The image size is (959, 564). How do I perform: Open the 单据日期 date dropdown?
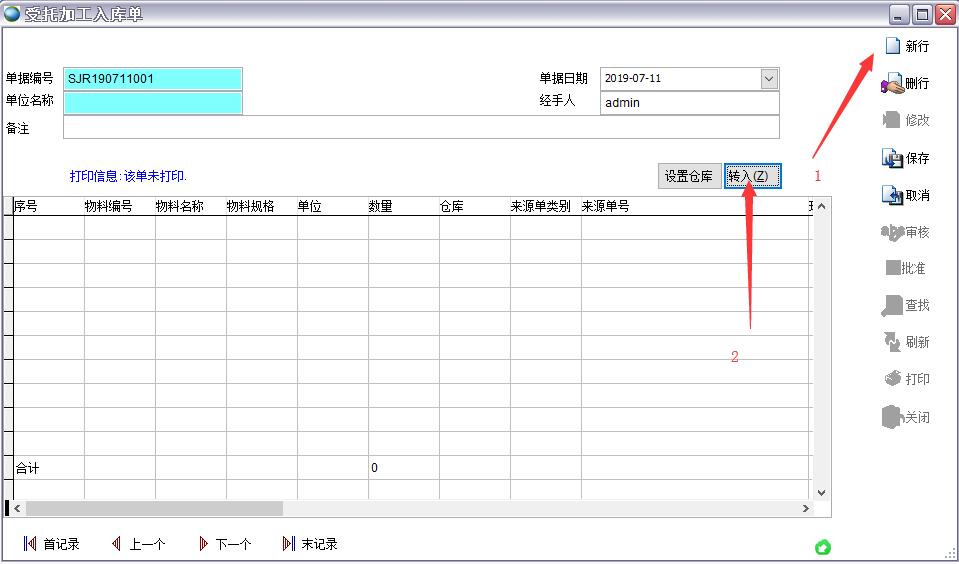point(768,79)
